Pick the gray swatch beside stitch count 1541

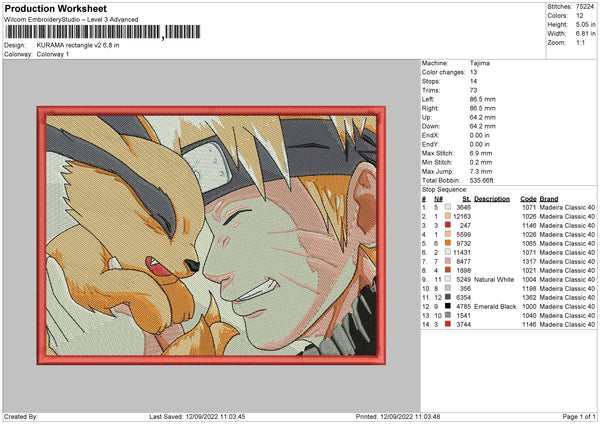(x=448, y=315)
